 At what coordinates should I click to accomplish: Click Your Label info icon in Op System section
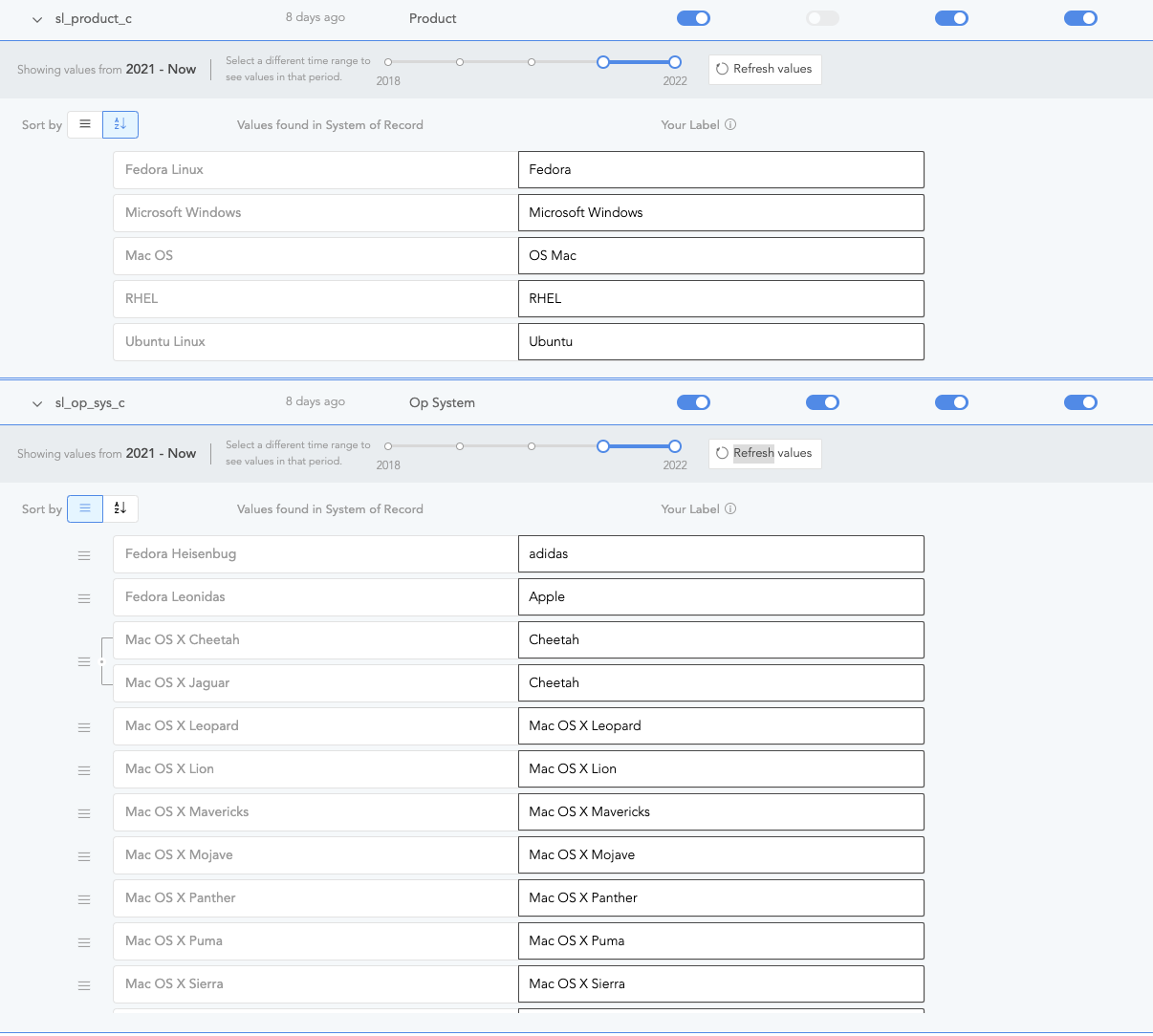pos(730,508)
